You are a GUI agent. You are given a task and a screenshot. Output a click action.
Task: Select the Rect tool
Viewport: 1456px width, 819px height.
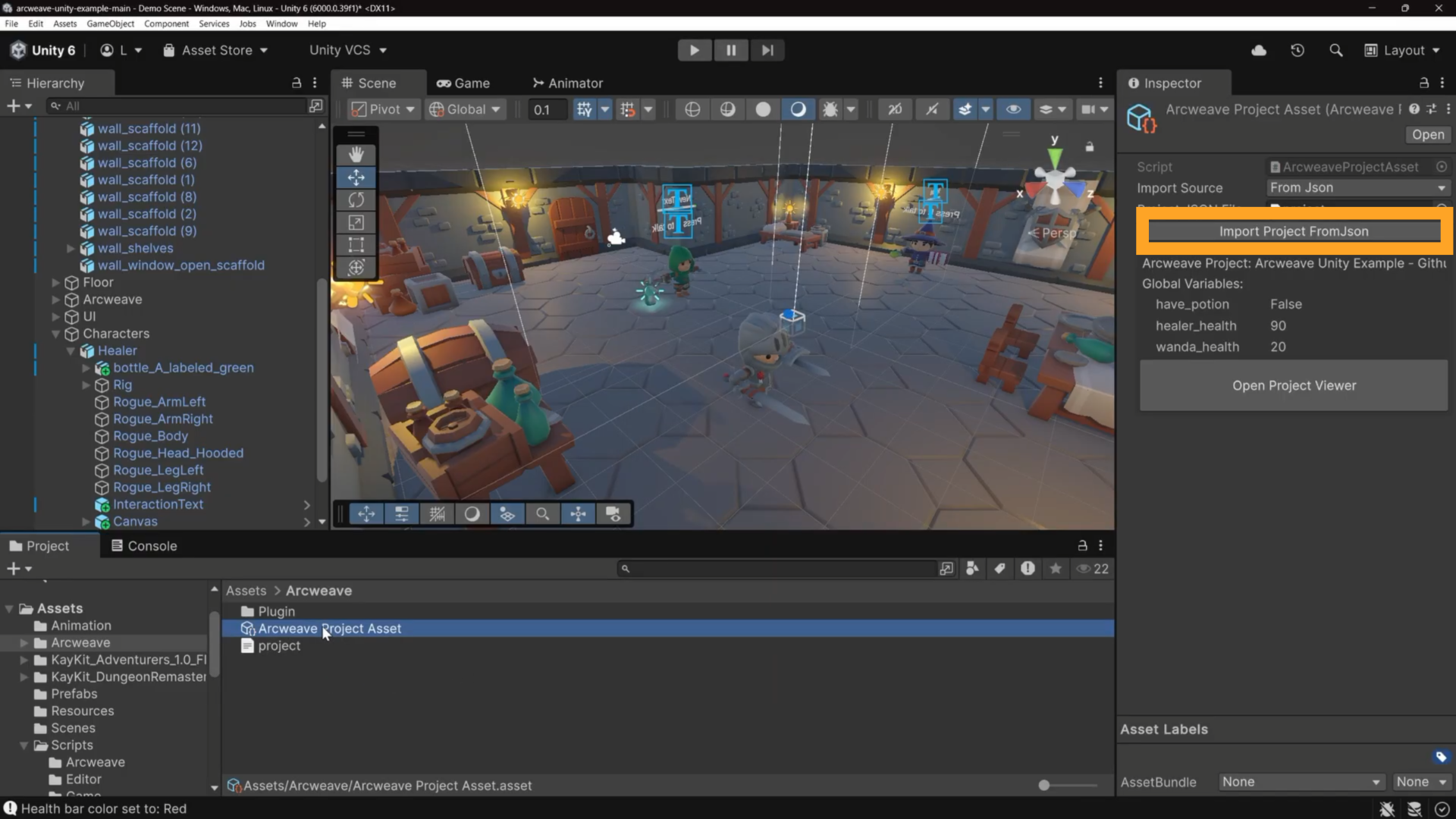356,245
